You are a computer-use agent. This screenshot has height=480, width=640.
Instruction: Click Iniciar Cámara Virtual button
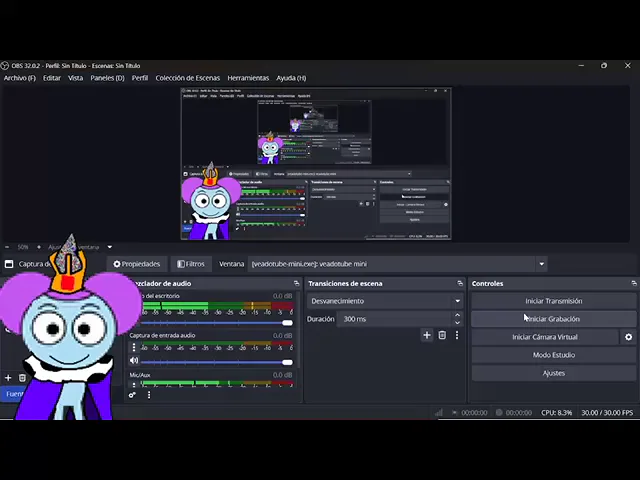point(545,337)
